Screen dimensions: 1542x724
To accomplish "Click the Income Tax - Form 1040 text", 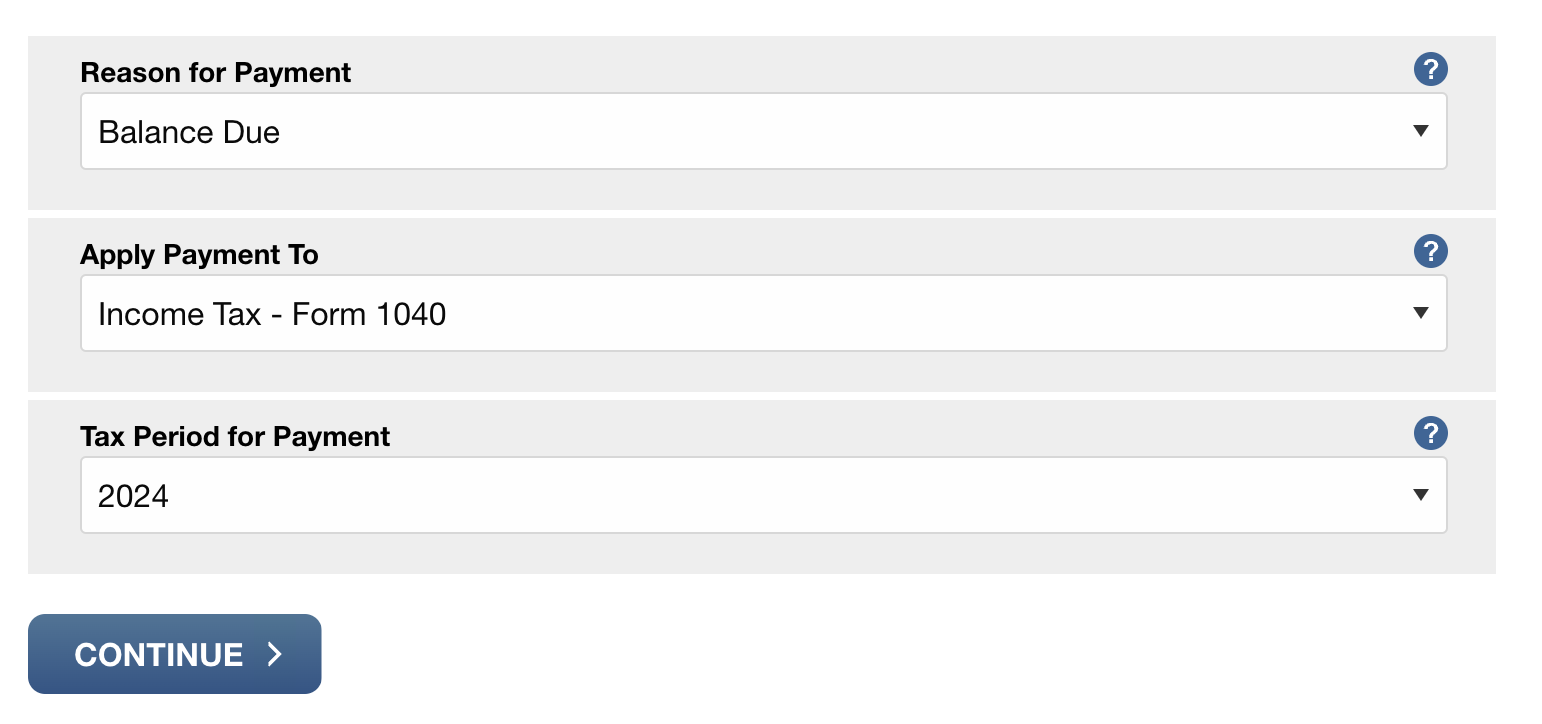I will coord(272,315).
